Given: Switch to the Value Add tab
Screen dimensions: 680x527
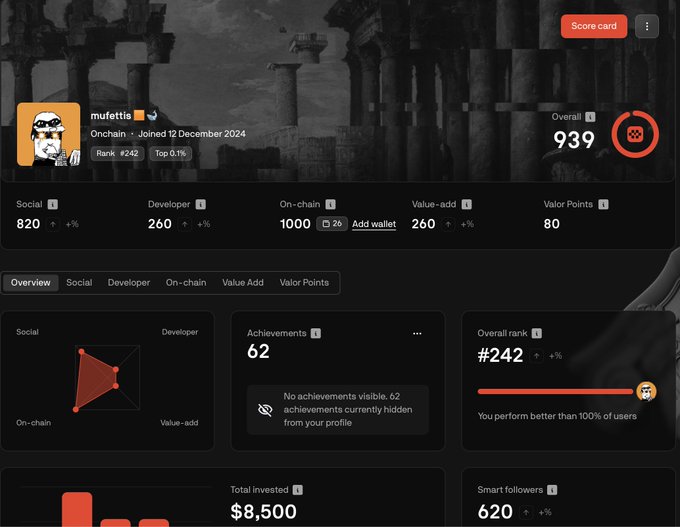Looking at the screenshot, I should 243,282.
